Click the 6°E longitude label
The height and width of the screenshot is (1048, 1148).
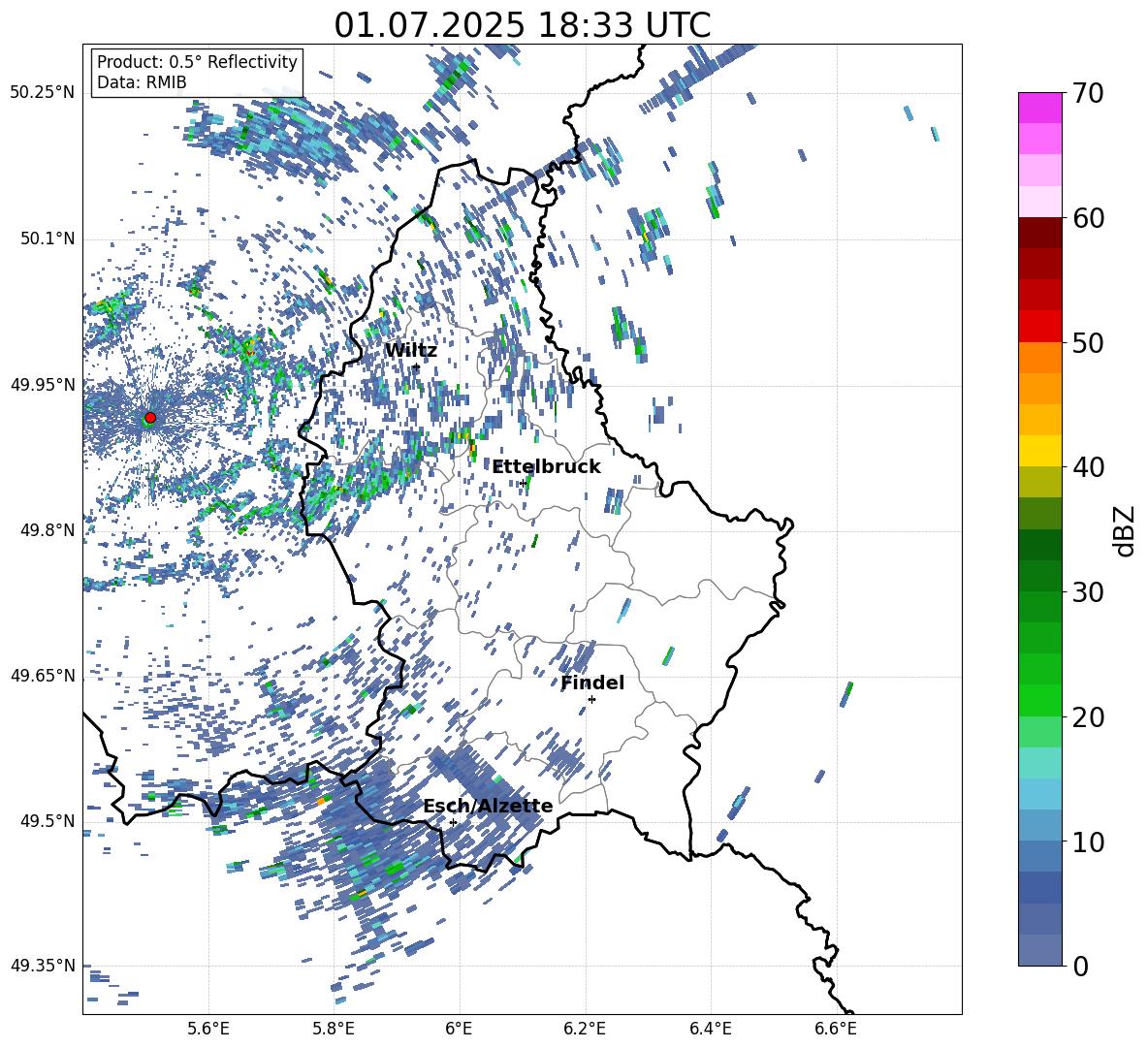click(x=459, y=1029)
